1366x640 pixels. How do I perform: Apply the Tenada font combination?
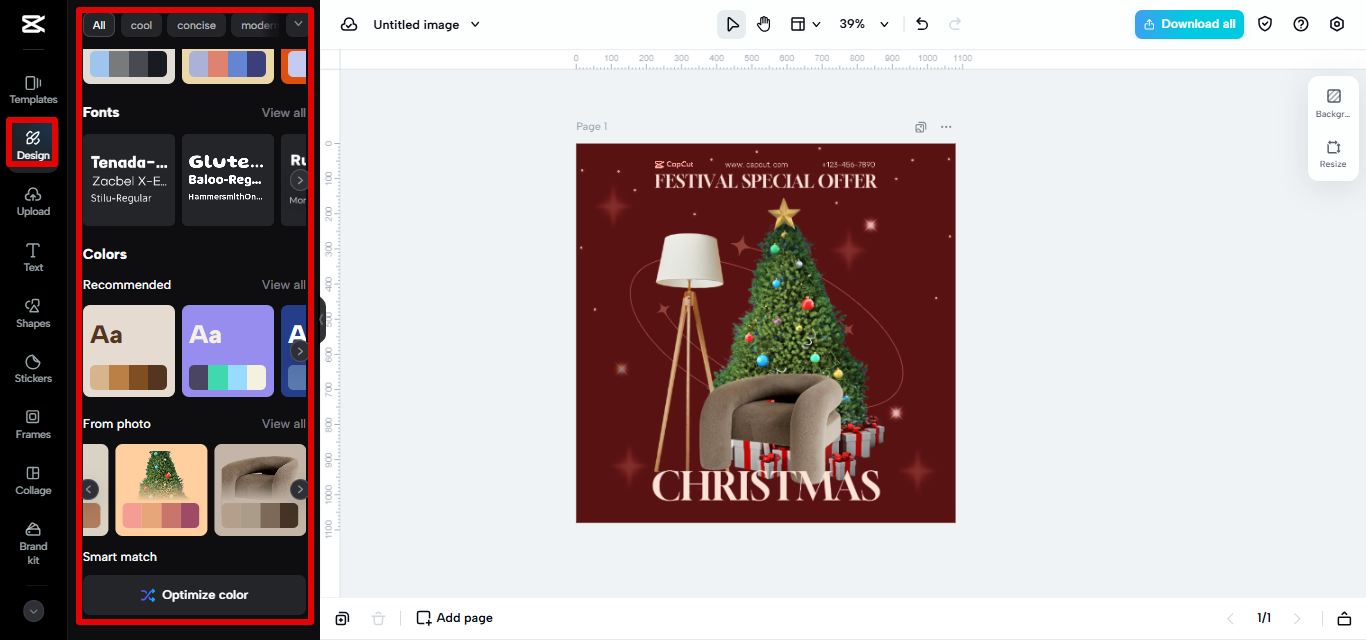pyautogui.click(x=129, y=180)
